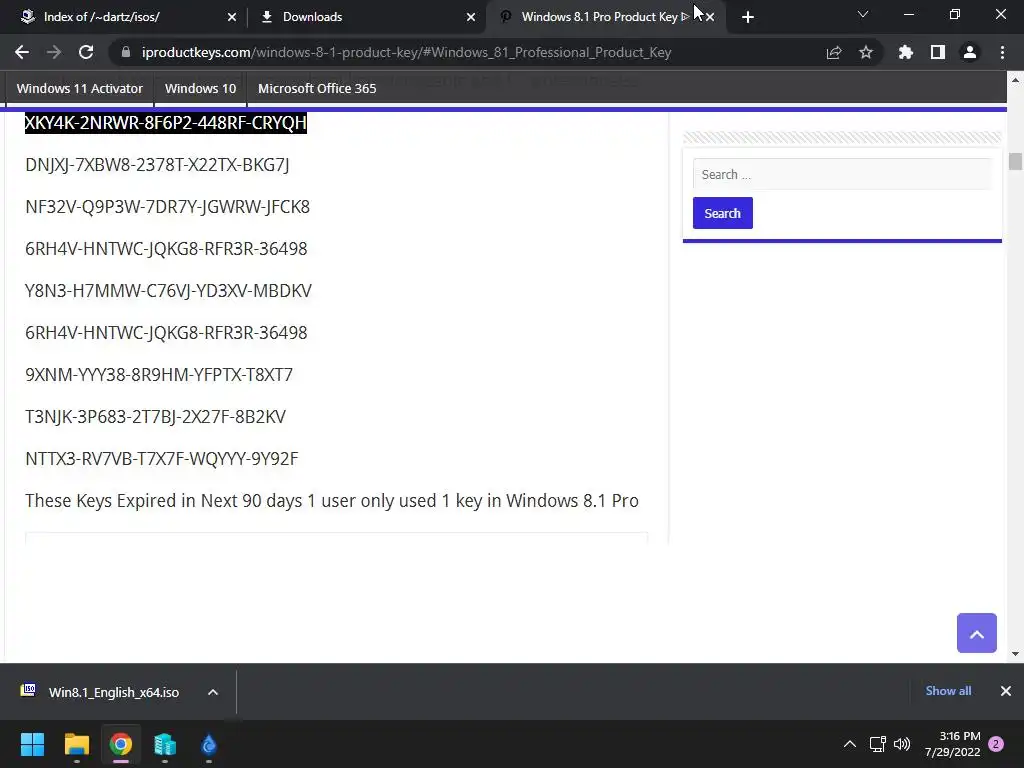Viewport: 1024px width, 768px height.
Task: Click key 9XNM-YYY38-8R9HM-YFPTX-T8XT7
Action: point(159,374)
